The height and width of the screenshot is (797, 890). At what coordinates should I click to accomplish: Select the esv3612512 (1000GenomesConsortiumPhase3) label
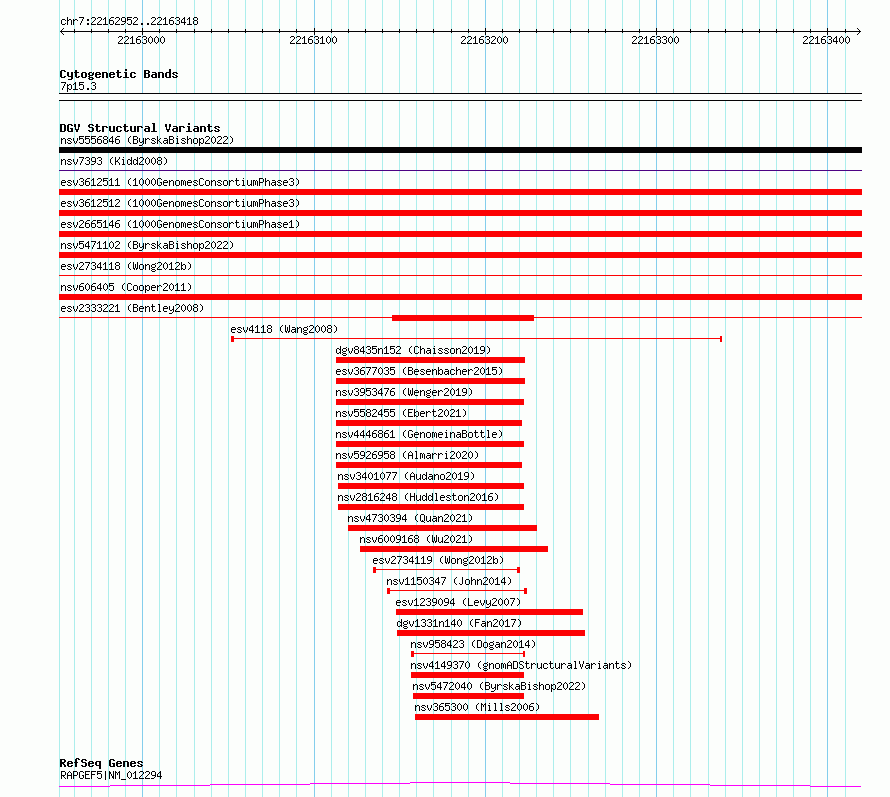point(180,203)
